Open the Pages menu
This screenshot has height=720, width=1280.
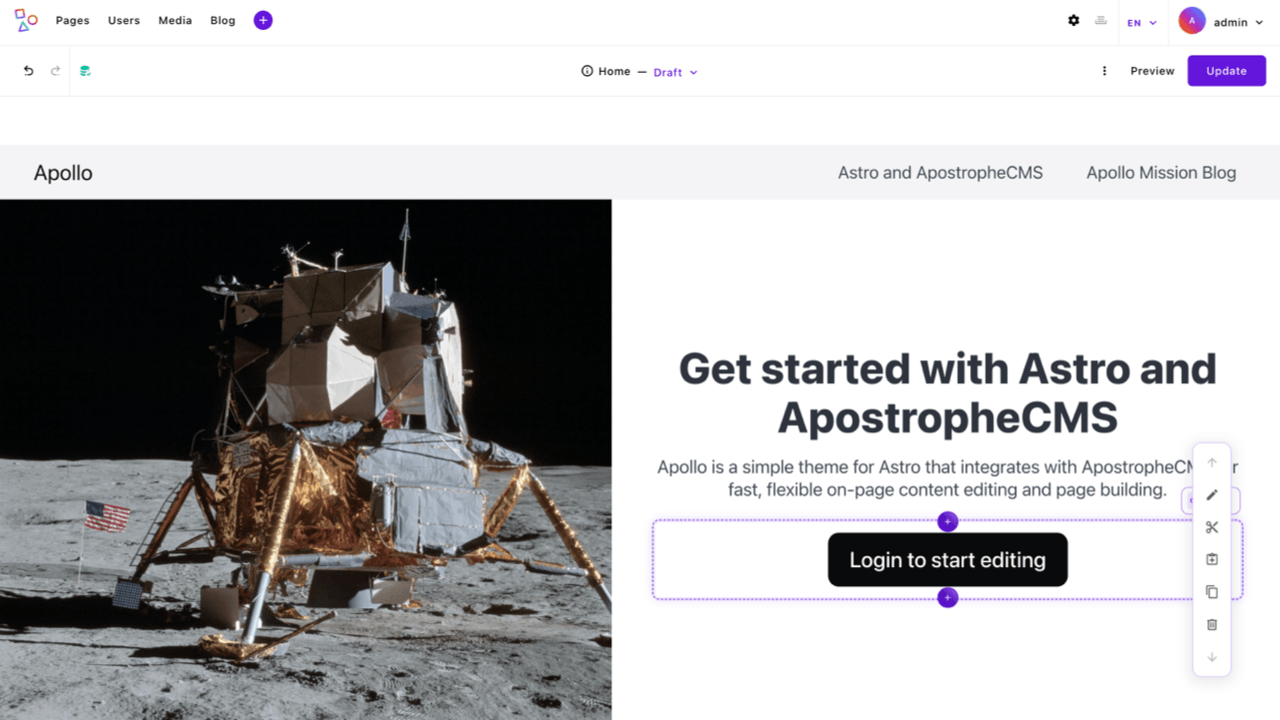72,20
